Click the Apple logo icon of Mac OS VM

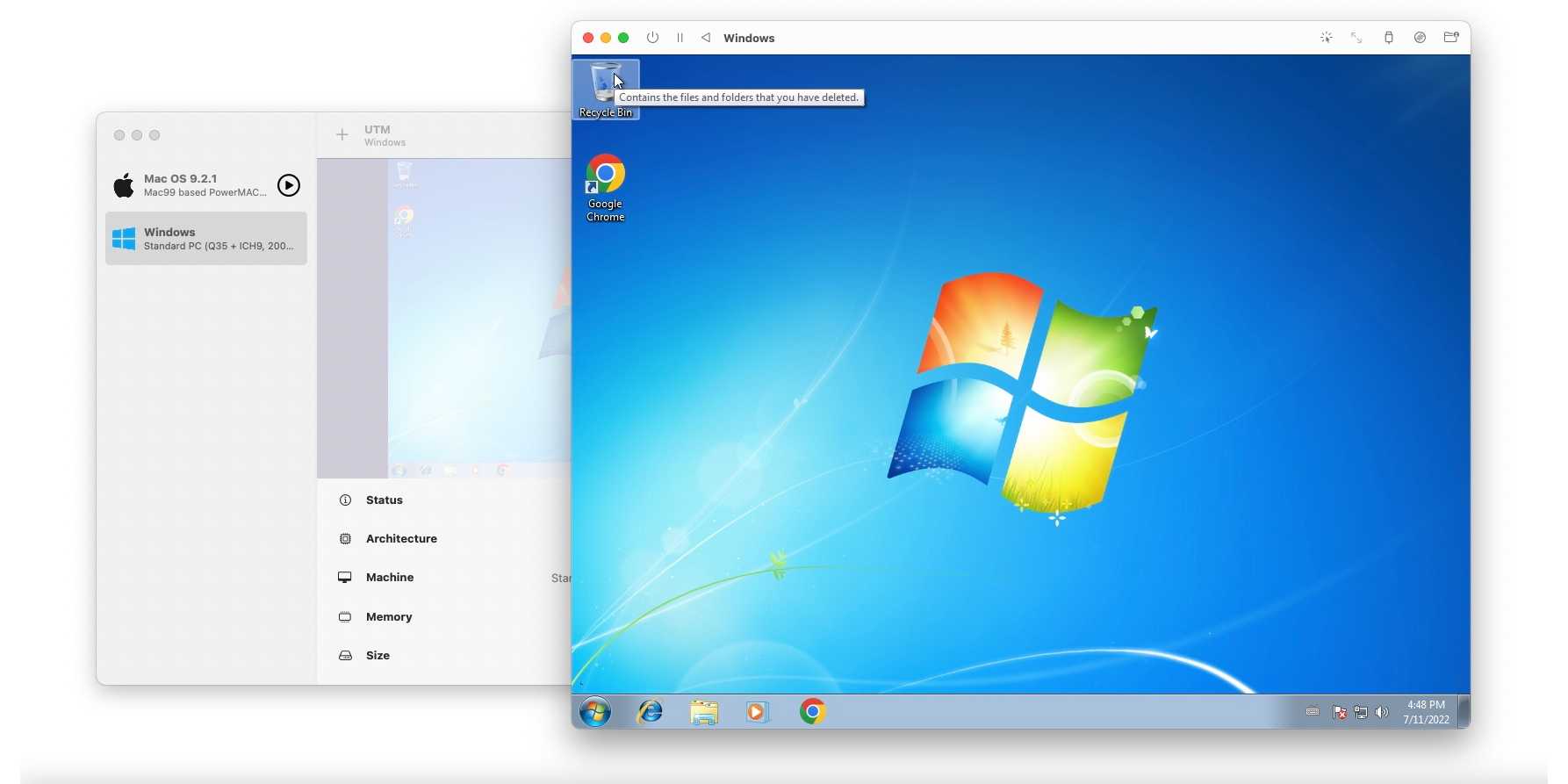click(x=124, y=185)
